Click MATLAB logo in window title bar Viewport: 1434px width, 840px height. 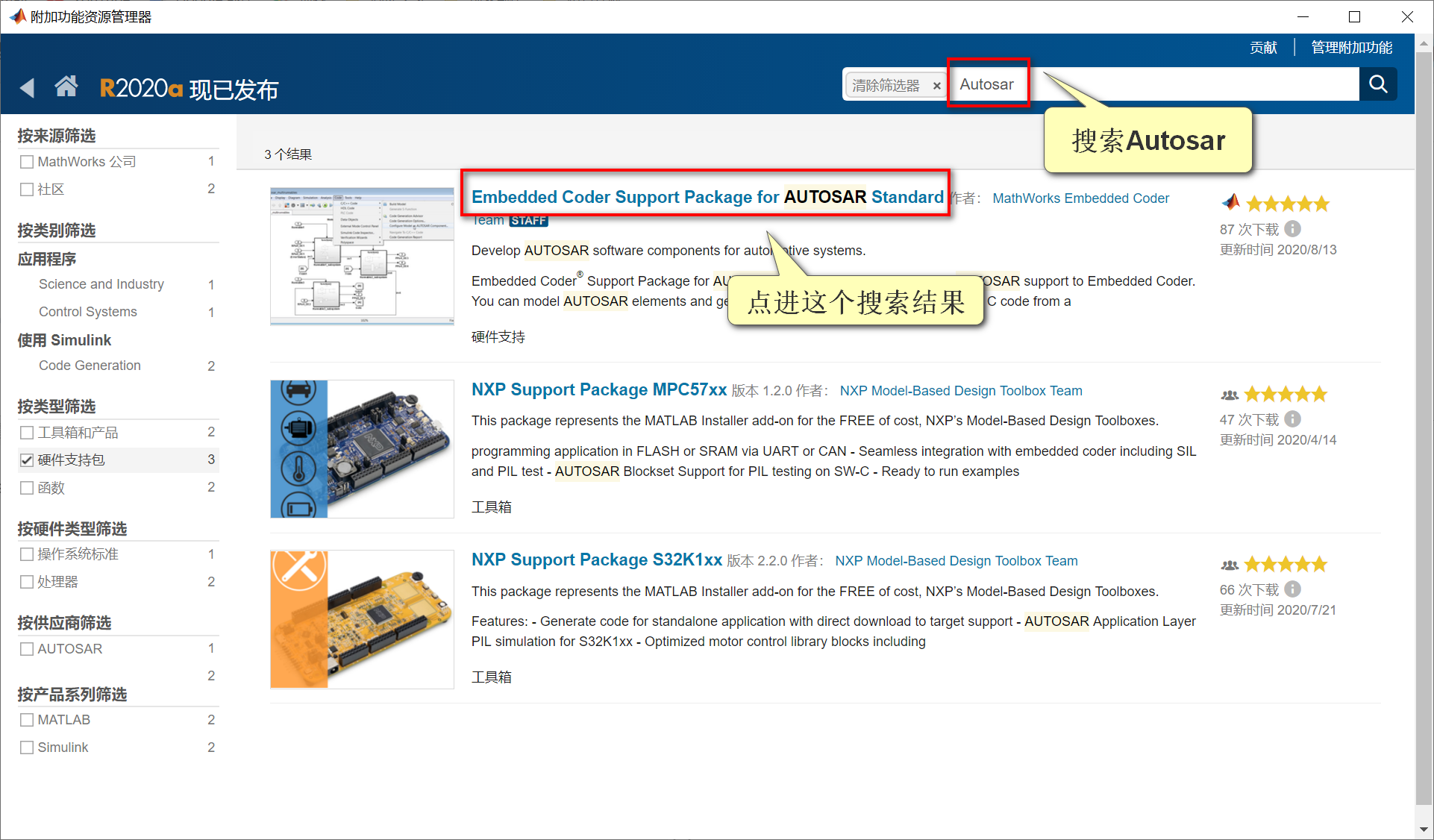pos(17,16)
